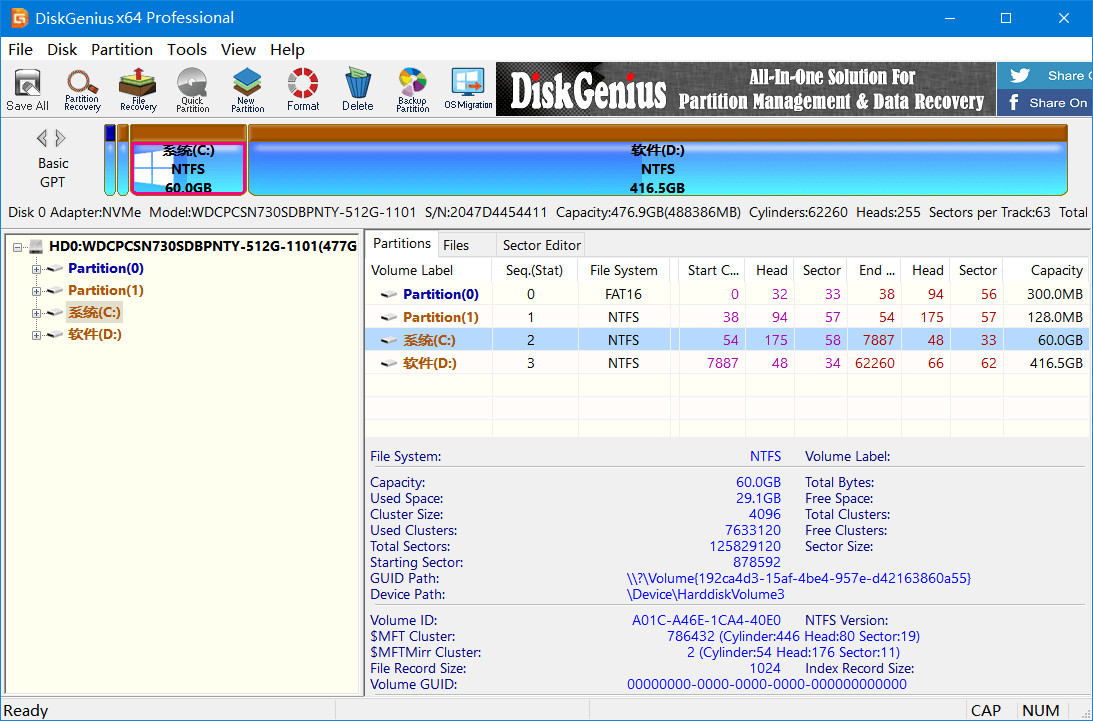
Task: Switch to the Sector Editor tab
Action: 541,245
